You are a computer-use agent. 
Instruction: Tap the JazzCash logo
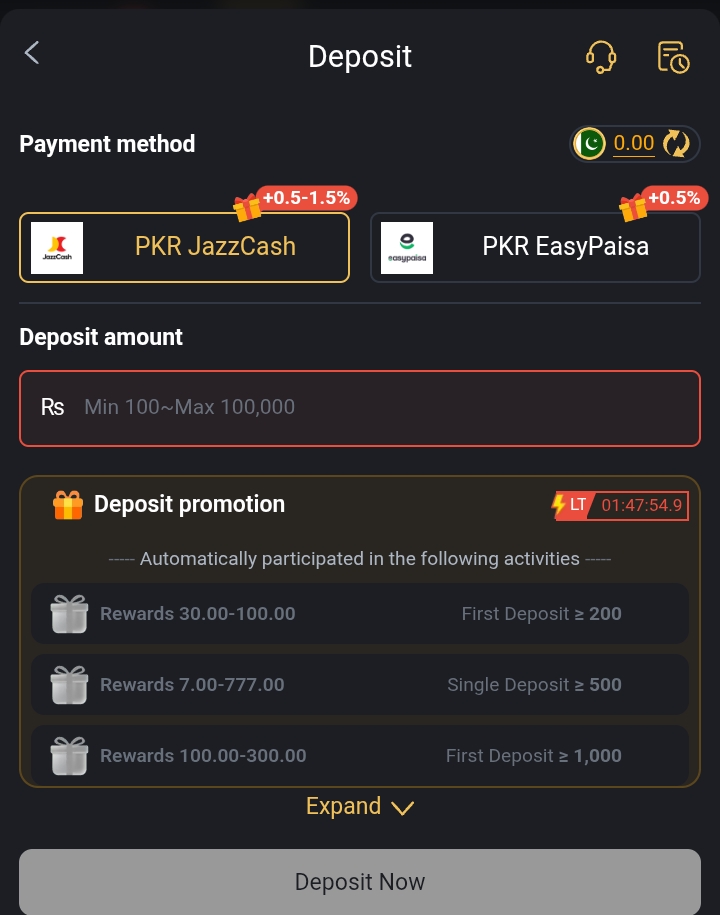tap(57, 248)
